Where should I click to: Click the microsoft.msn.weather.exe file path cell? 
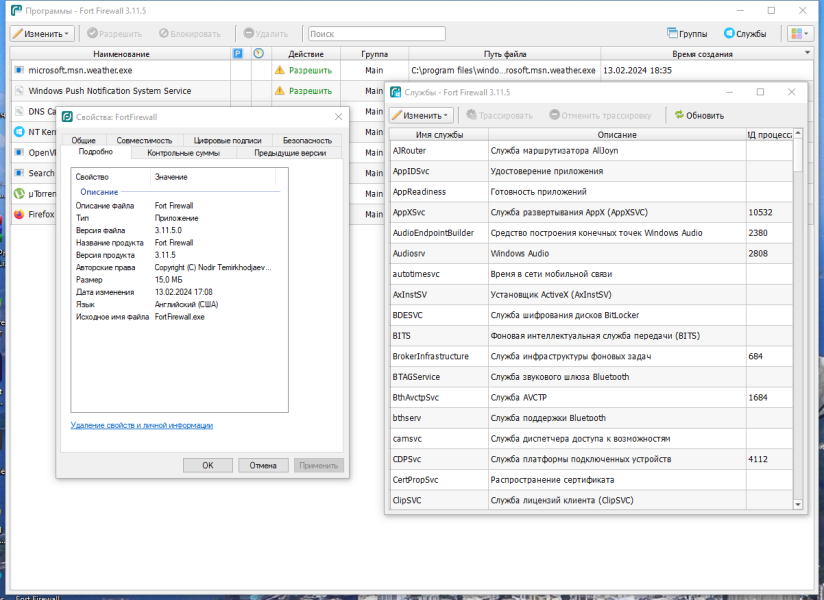coord(504,70)
